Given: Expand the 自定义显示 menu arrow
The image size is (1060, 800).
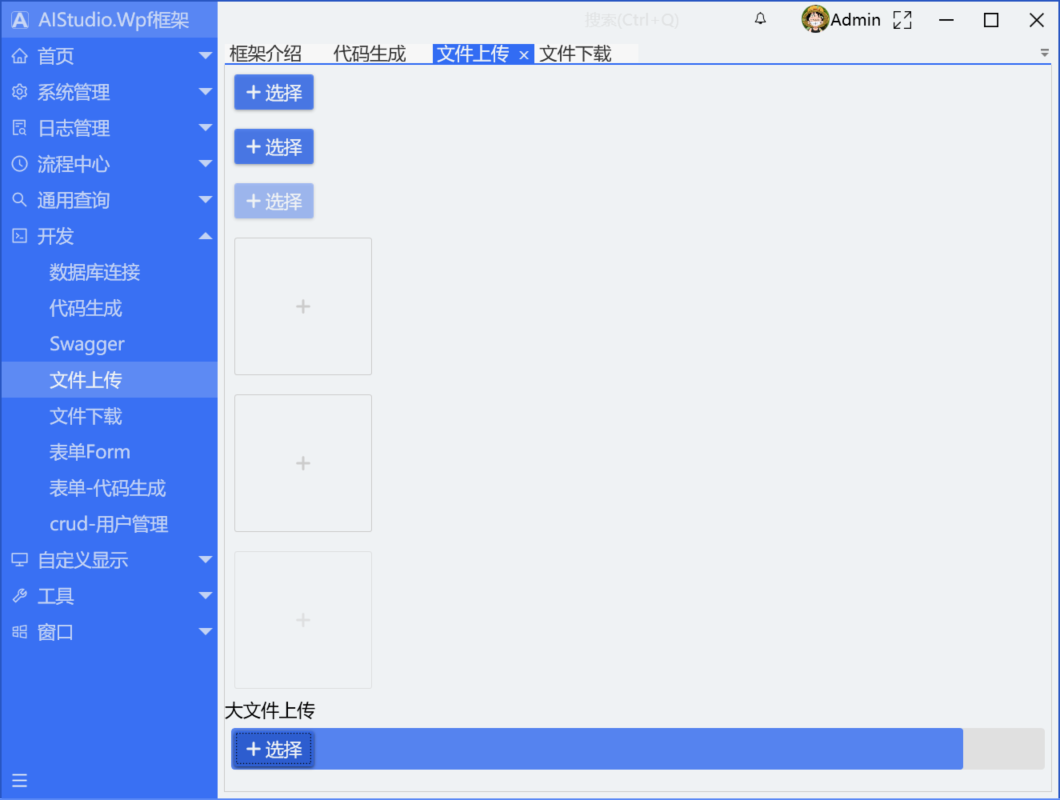Looking at the screenshot, I should coord(206,559).
